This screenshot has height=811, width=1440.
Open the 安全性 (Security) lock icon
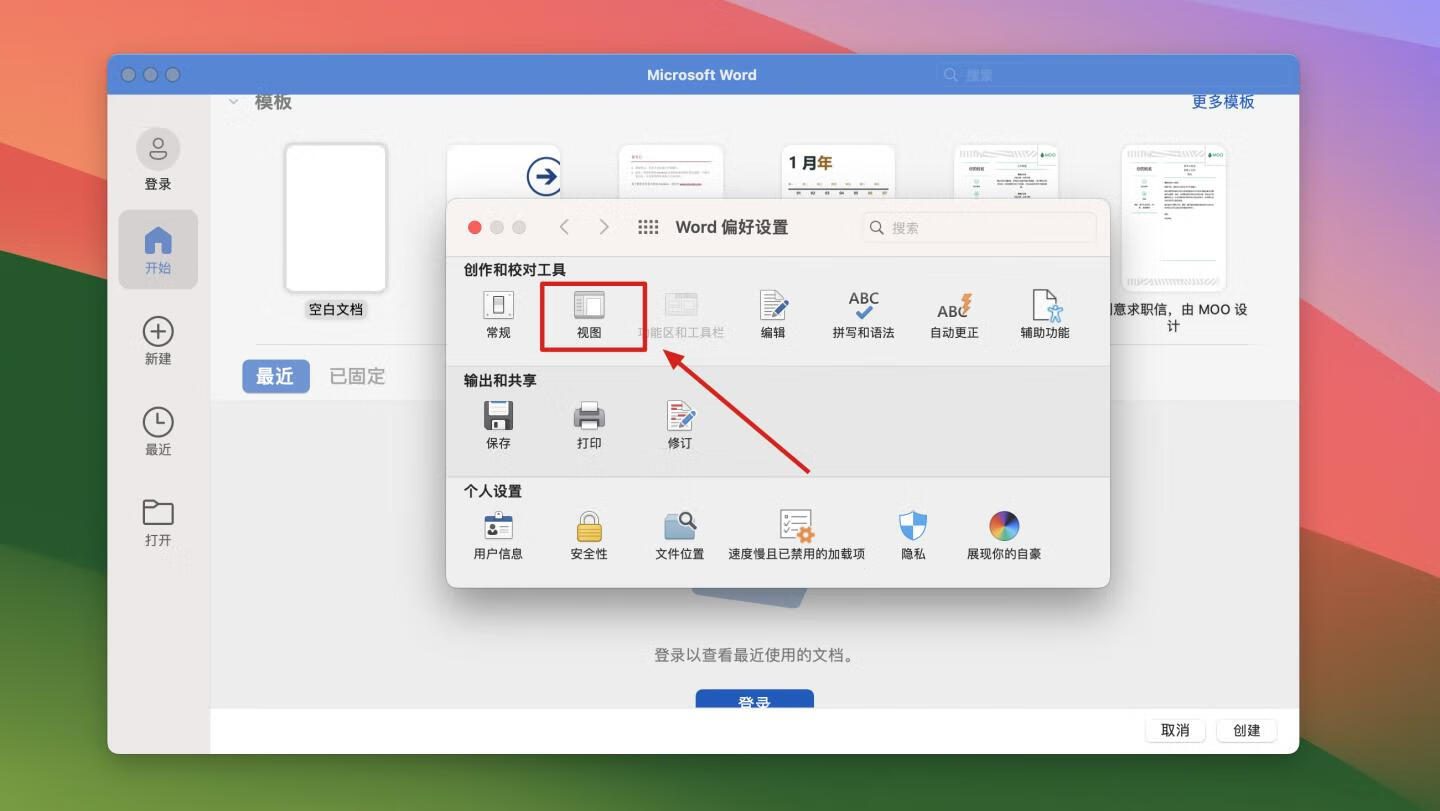(x=589, y=527)
